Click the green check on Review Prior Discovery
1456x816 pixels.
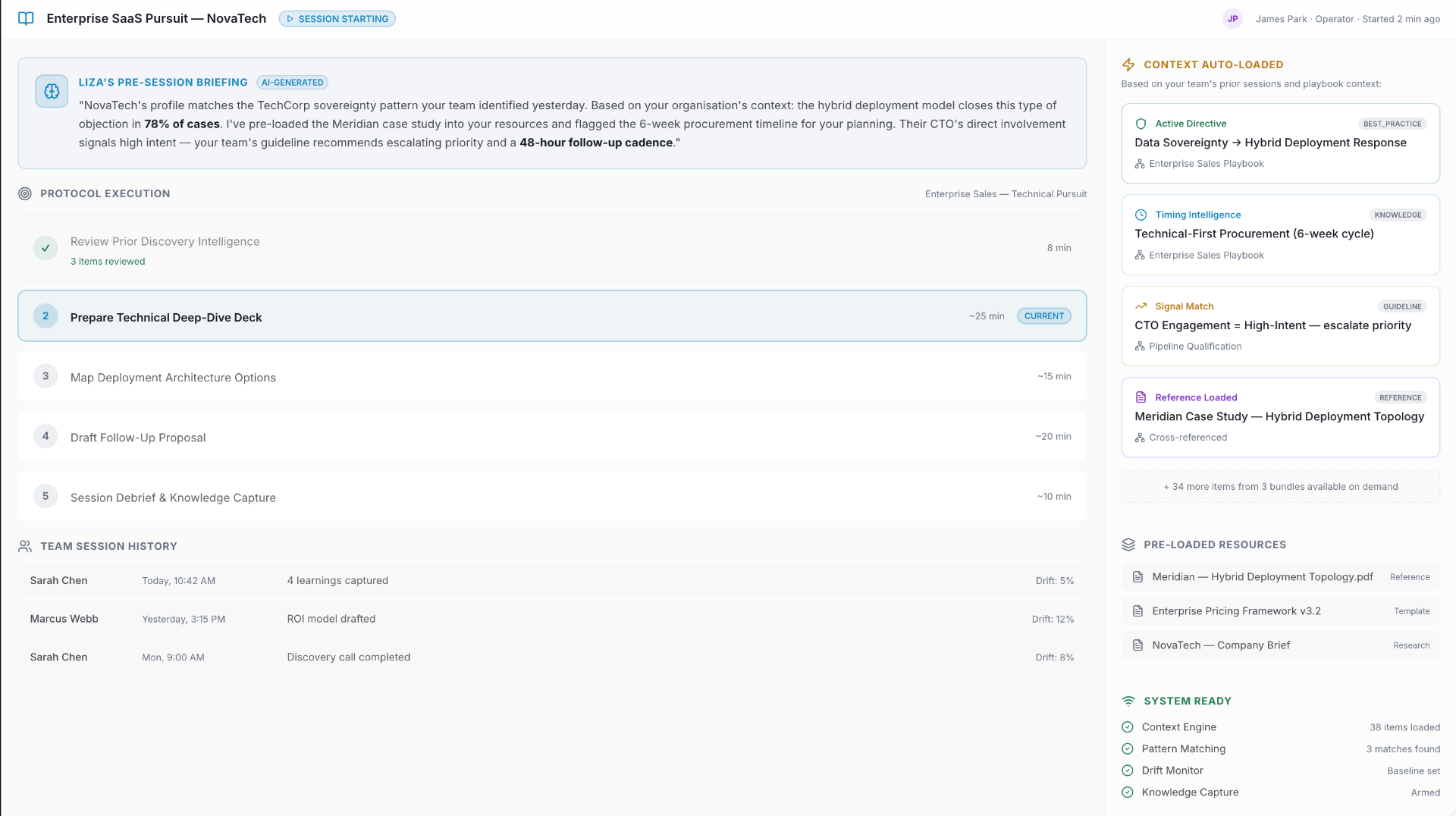(x=45, y=248)
